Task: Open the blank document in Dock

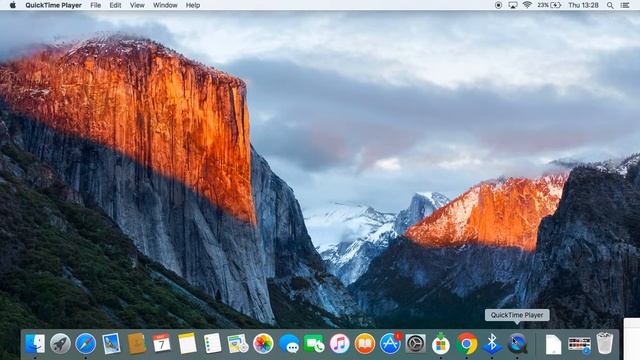Action: [553, 344]
